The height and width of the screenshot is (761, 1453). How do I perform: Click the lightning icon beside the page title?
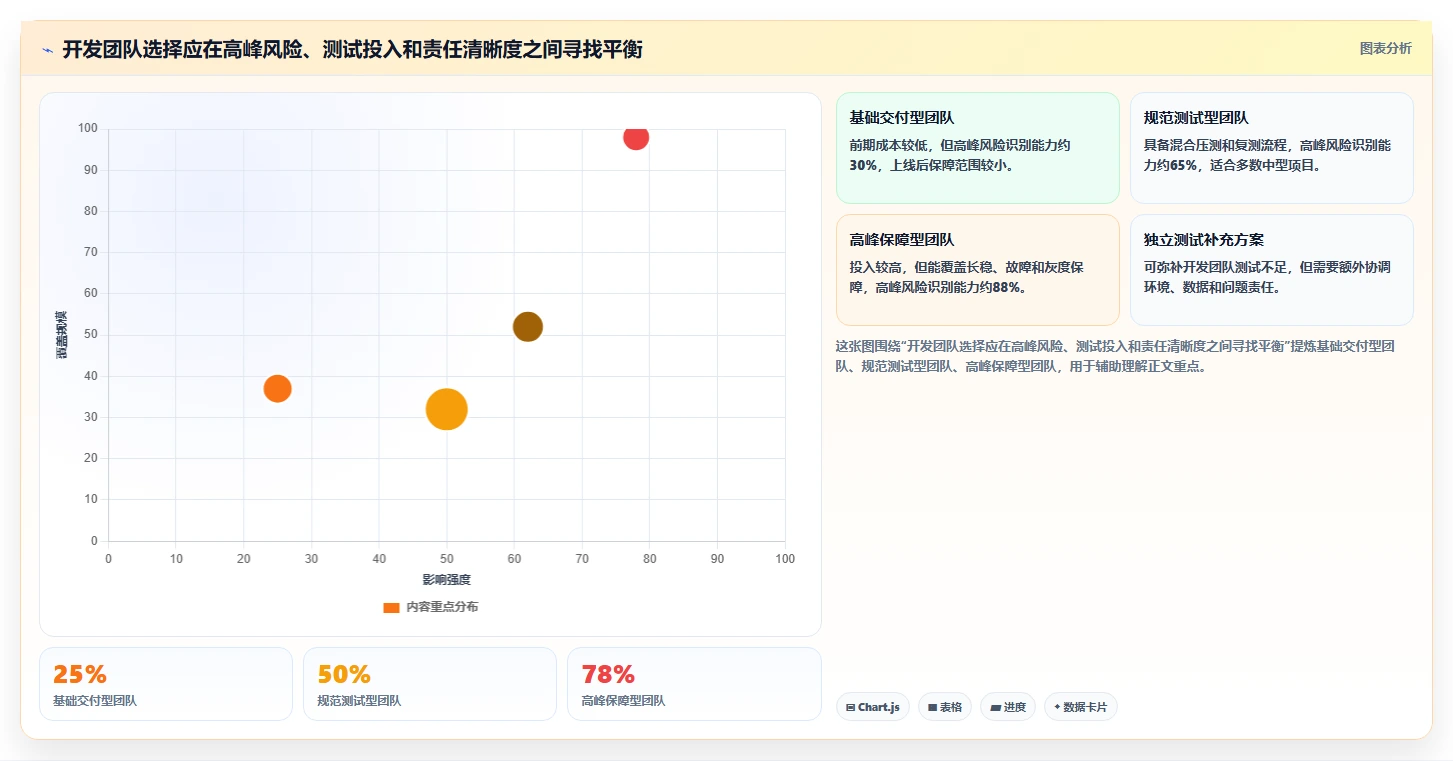click(47, 50)
